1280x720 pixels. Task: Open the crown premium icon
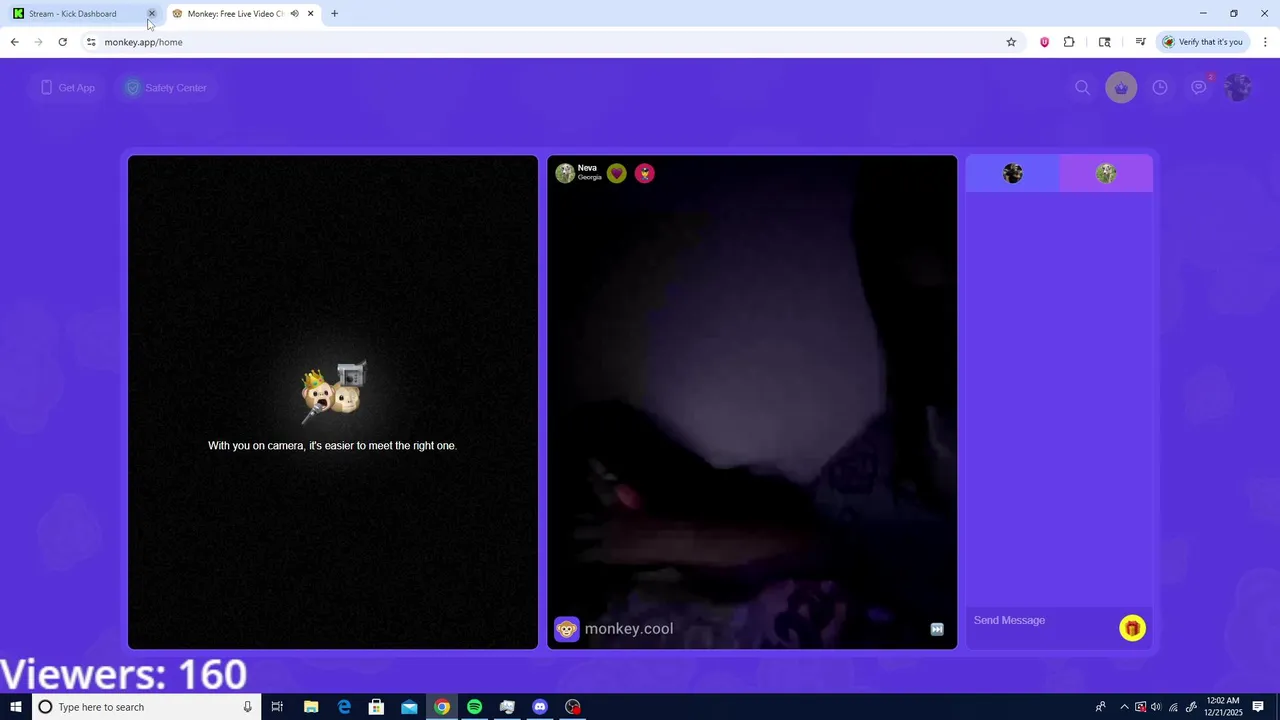[1121, 88]
